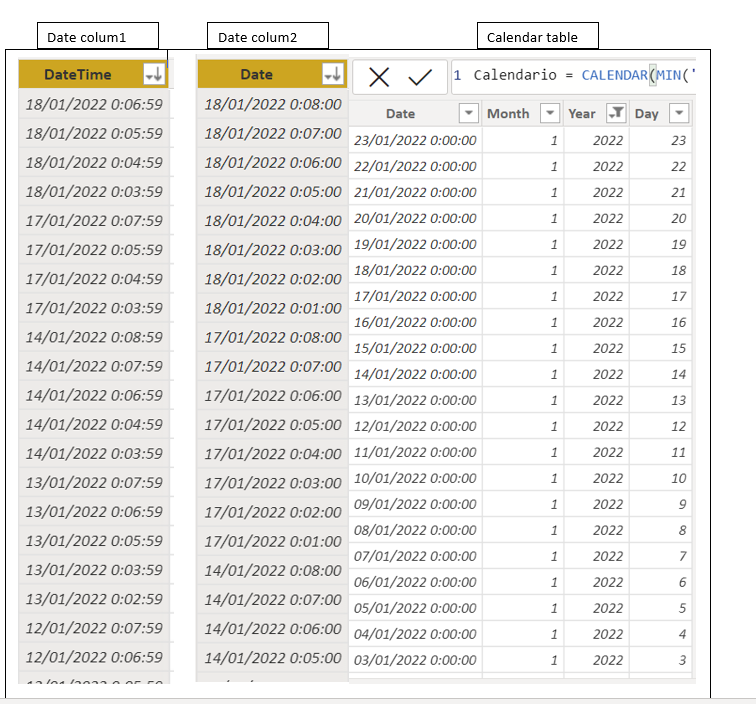Select cell 17/01/2022 0:06:00
This screenshot has width=756, height=704.
click(x=273, y=395)
